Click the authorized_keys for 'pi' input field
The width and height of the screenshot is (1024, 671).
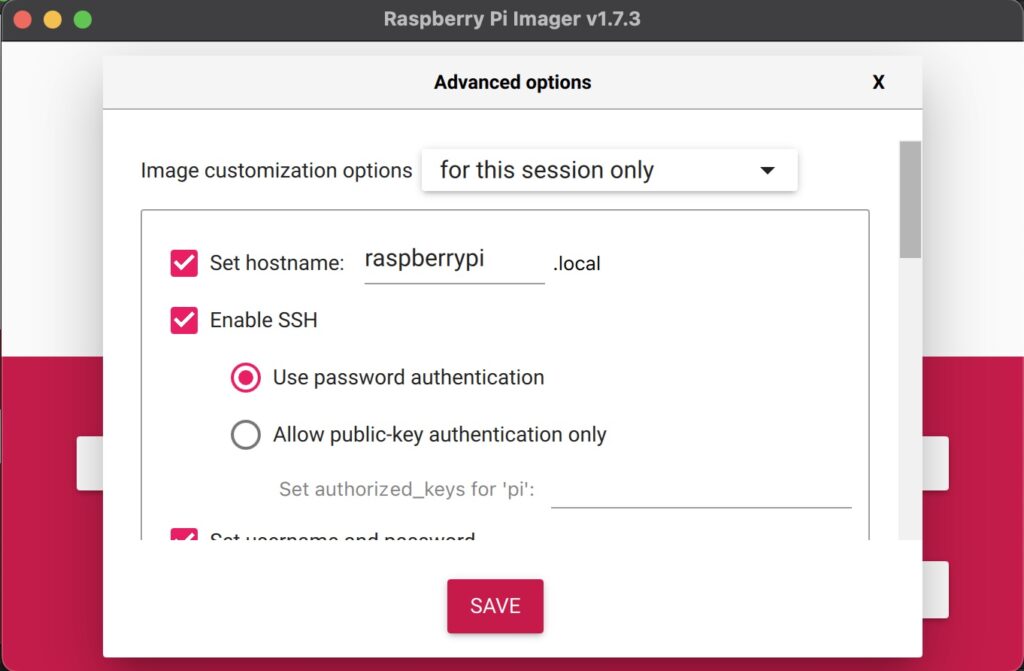click(701, 490)
